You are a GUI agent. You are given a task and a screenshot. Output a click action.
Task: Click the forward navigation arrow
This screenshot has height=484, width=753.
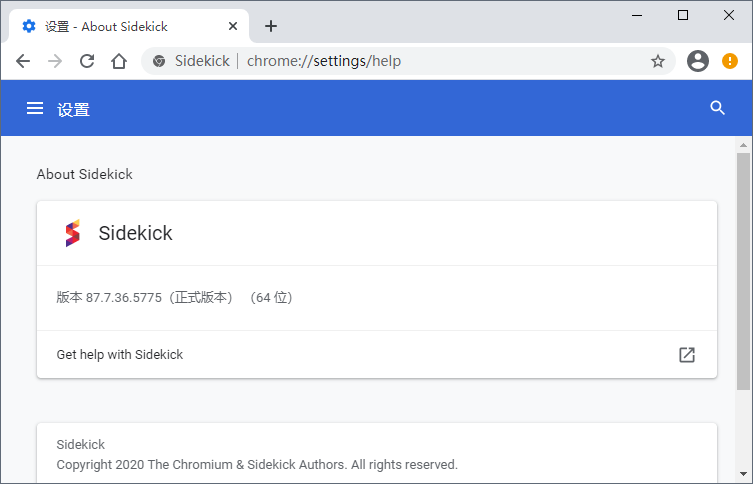click(x=55, y=61)
